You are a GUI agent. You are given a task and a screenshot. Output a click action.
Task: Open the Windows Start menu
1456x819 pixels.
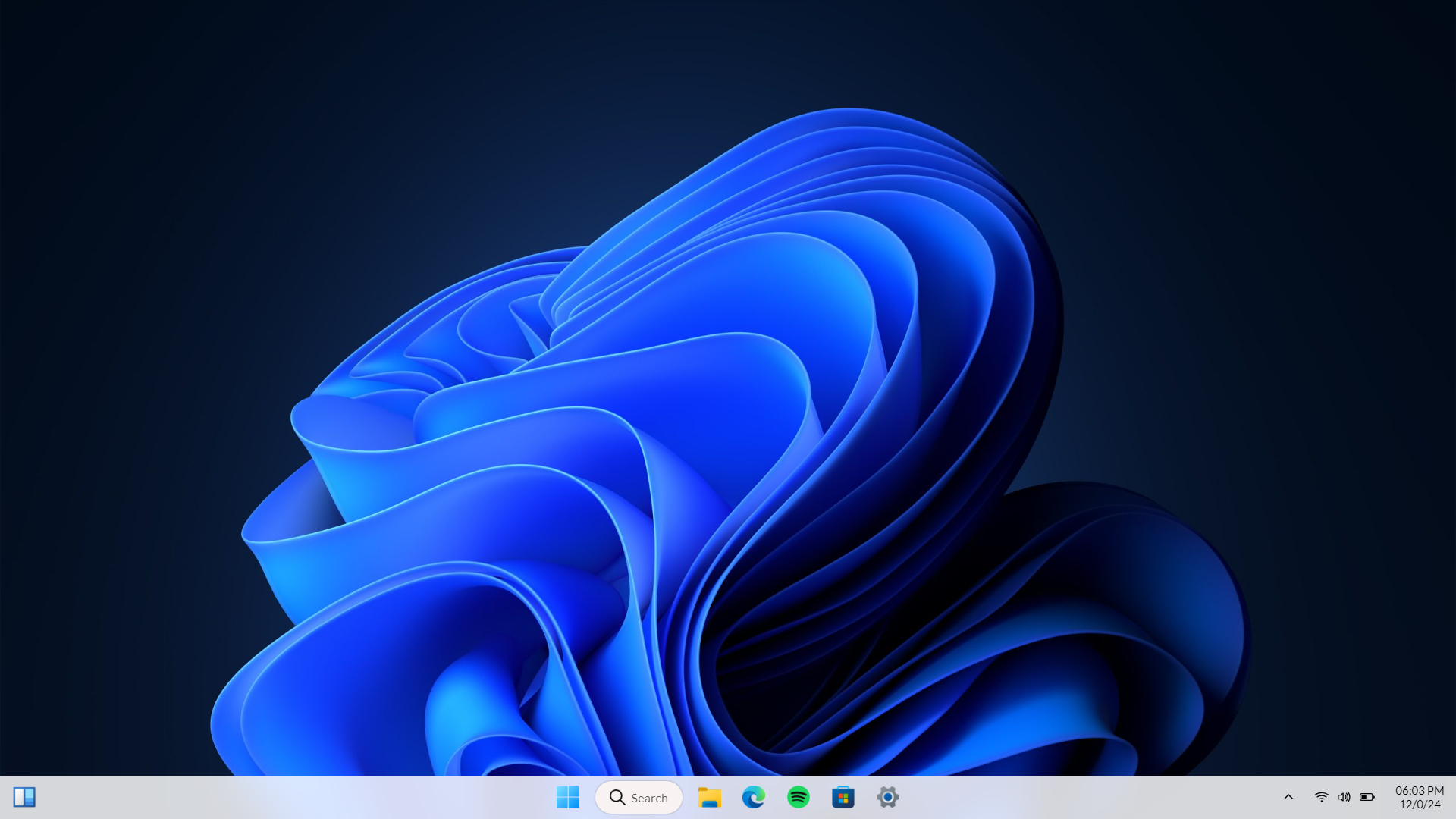(x=567, y=797)
